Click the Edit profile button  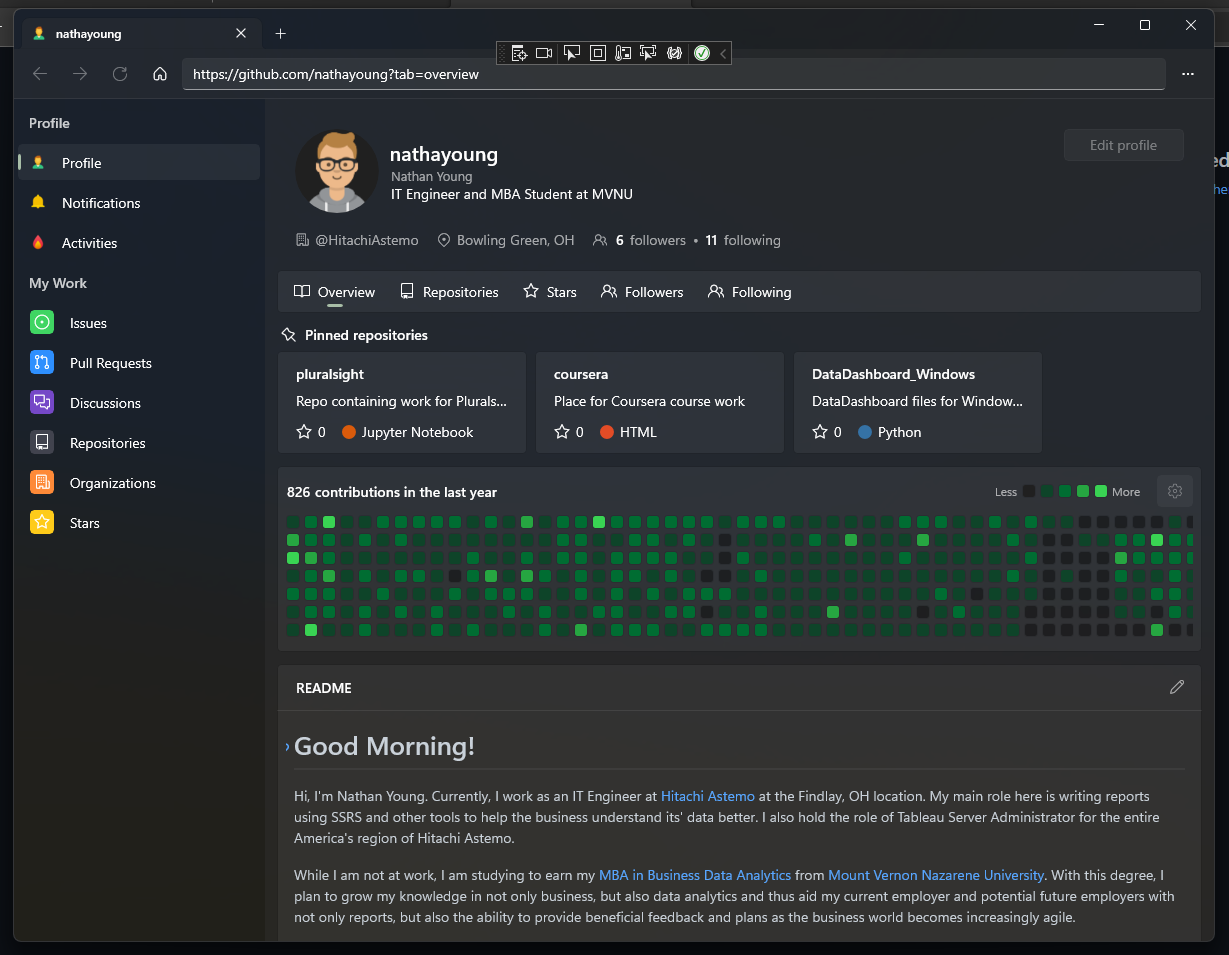pos(1123,145)
